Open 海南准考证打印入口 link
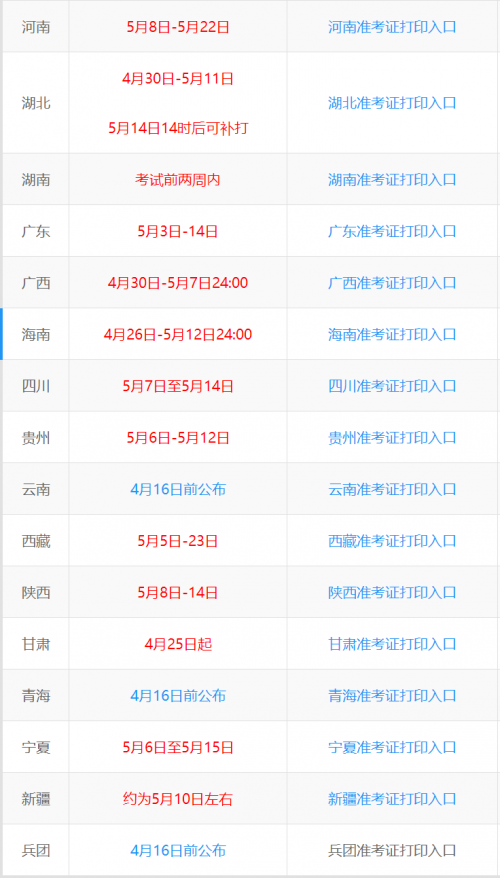Screen dimensions: 500x878 (392, 334)
